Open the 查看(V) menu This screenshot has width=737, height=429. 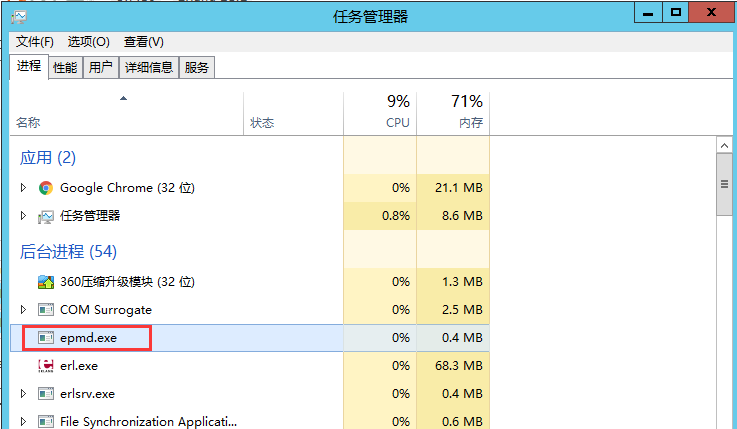tap(143, 42)
